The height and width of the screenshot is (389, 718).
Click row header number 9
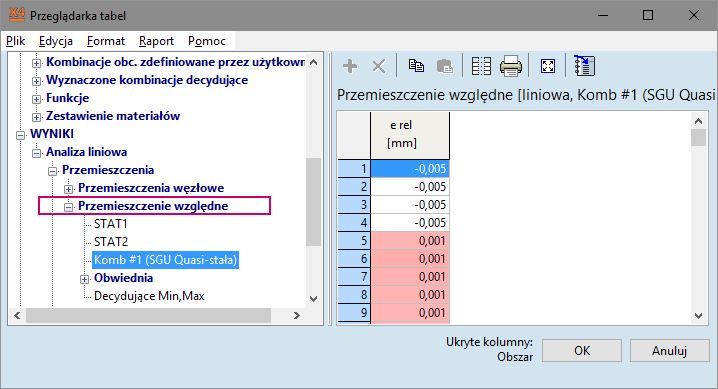354,313
